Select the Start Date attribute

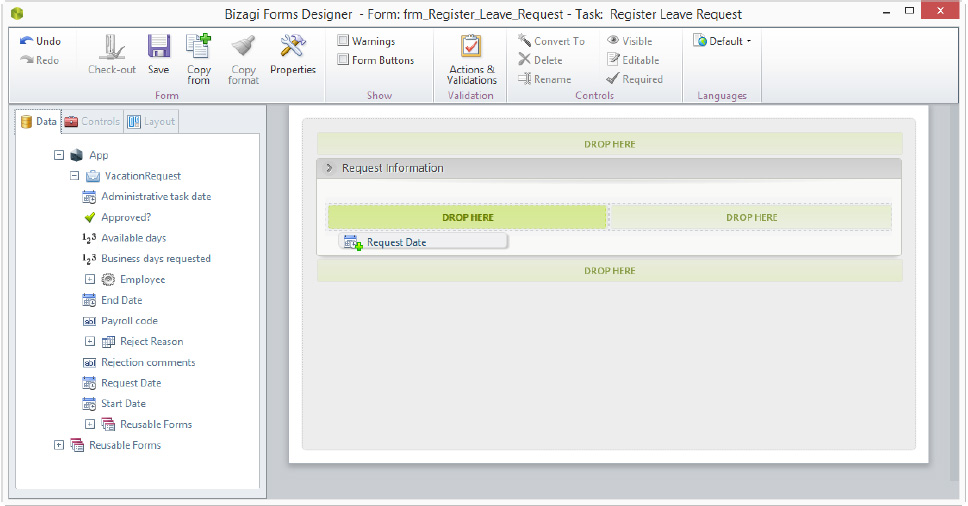[x=123, y=404]
